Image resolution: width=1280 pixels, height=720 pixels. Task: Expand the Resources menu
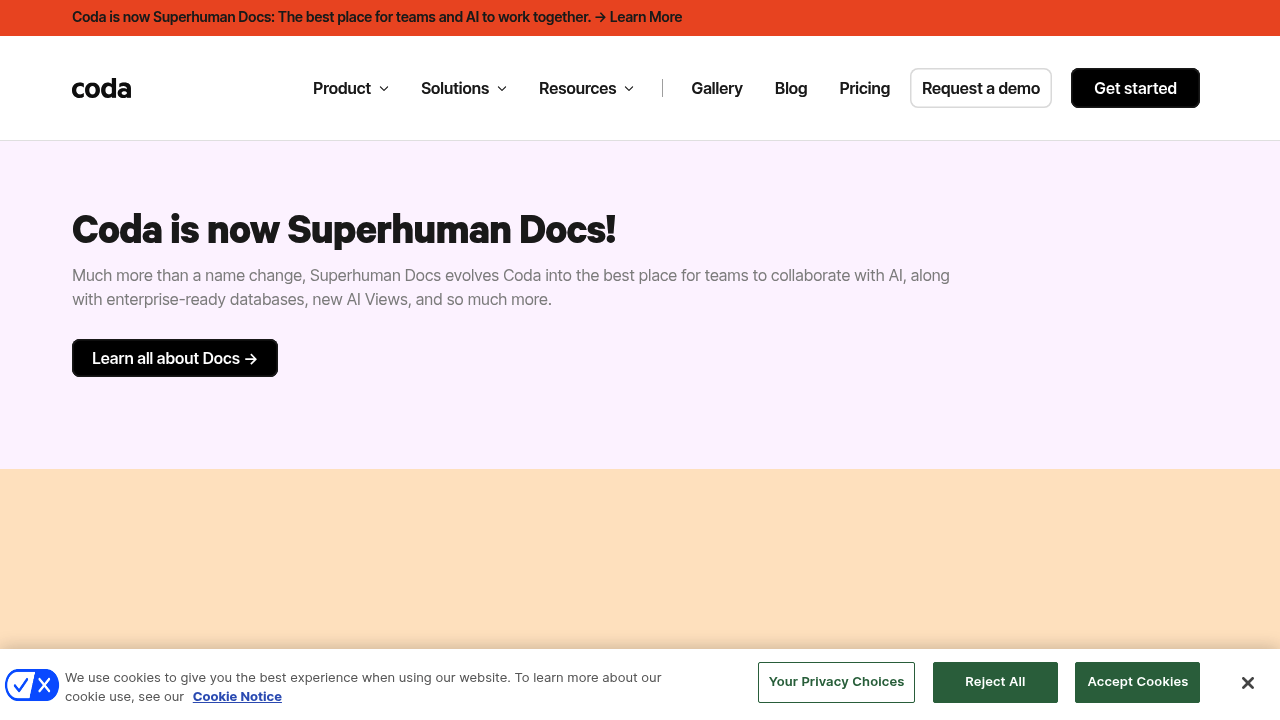pos(587,88)
